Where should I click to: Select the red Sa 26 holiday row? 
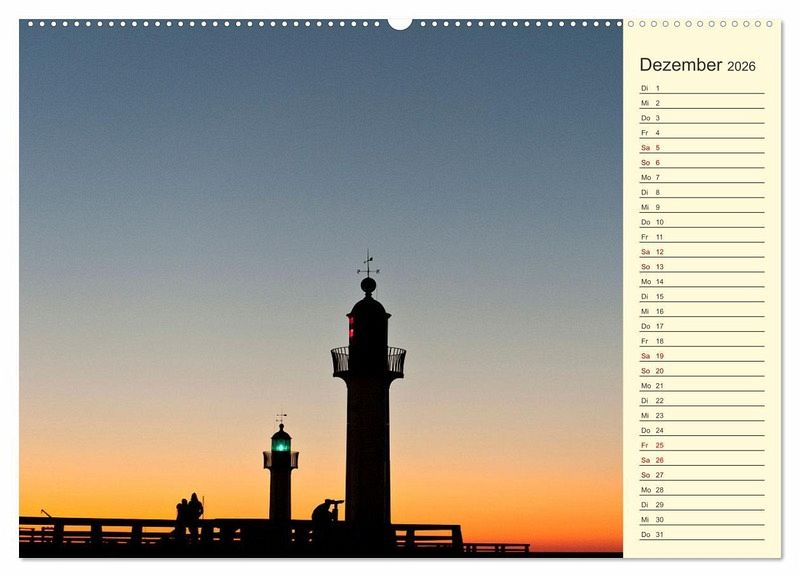[x=701, y=460]
